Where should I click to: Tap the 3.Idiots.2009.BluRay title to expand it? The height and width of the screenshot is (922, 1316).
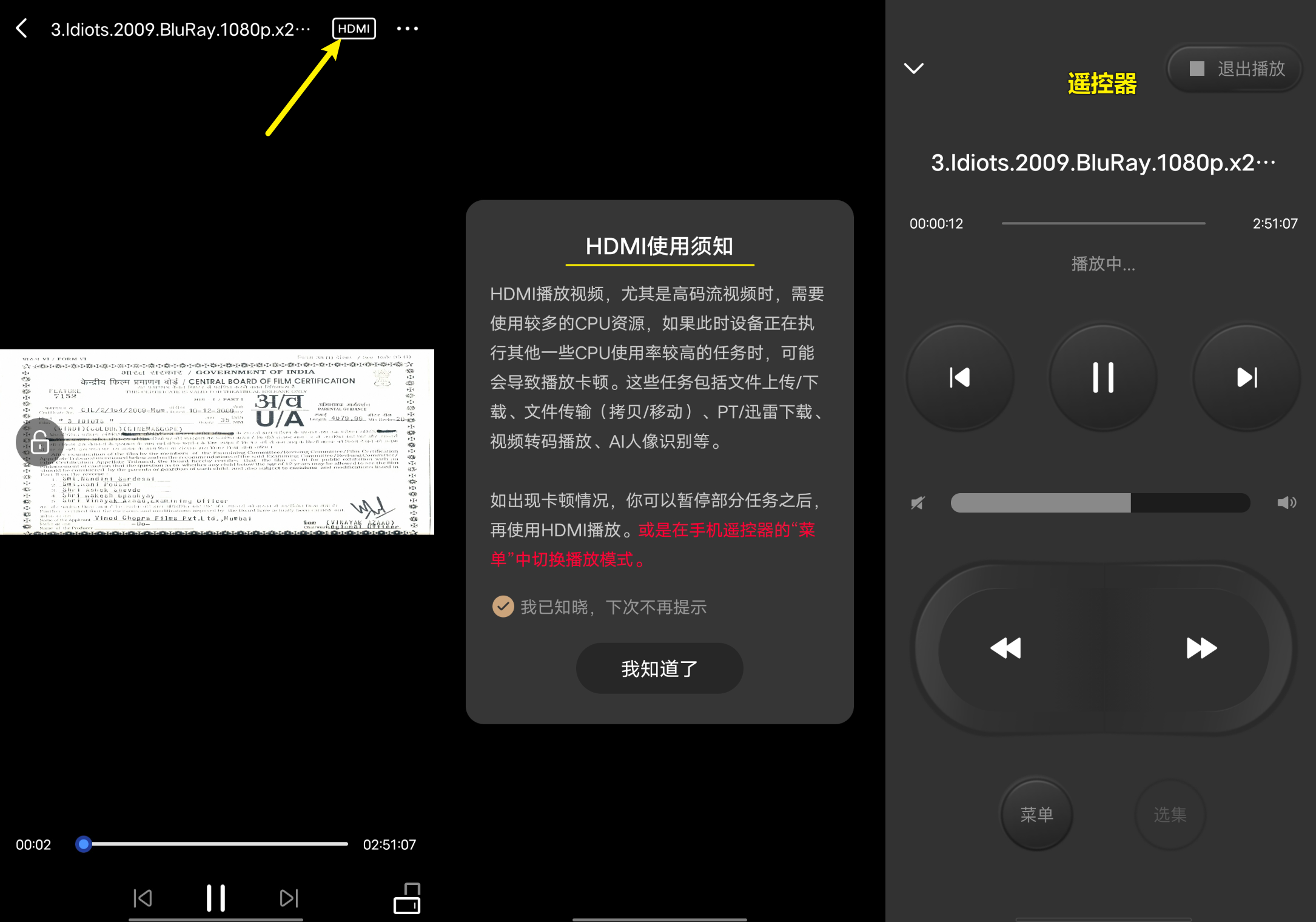point(1103,162)
